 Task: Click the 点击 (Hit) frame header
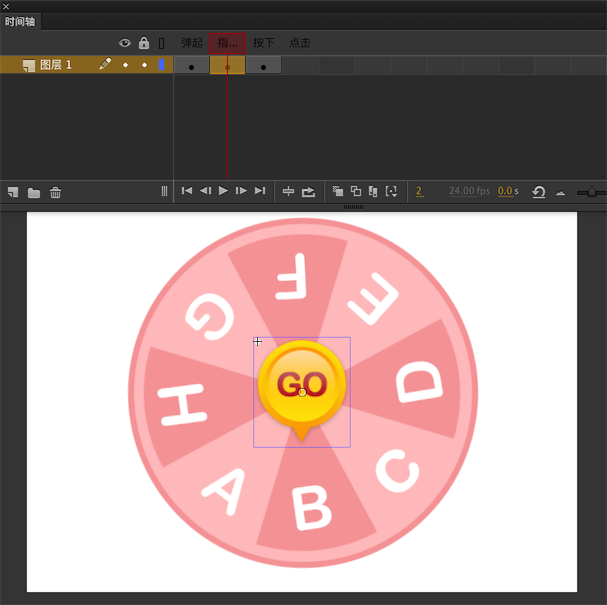click(300, 43)
